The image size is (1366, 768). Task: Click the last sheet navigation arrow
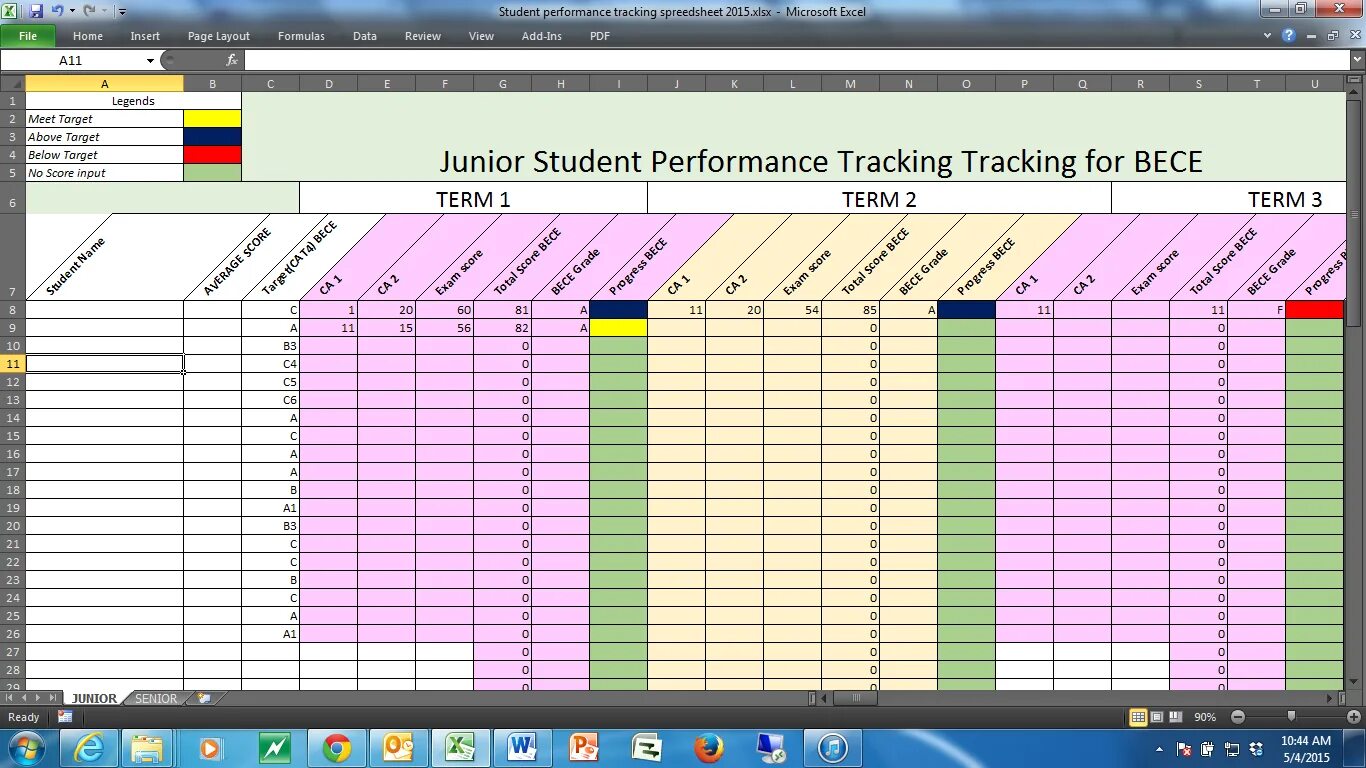pos(53,698)
